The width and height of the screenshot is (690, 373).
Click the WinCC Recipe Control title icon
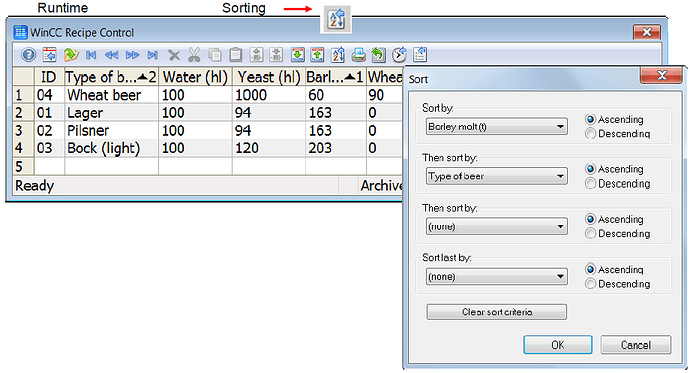[x=20, y=33]
